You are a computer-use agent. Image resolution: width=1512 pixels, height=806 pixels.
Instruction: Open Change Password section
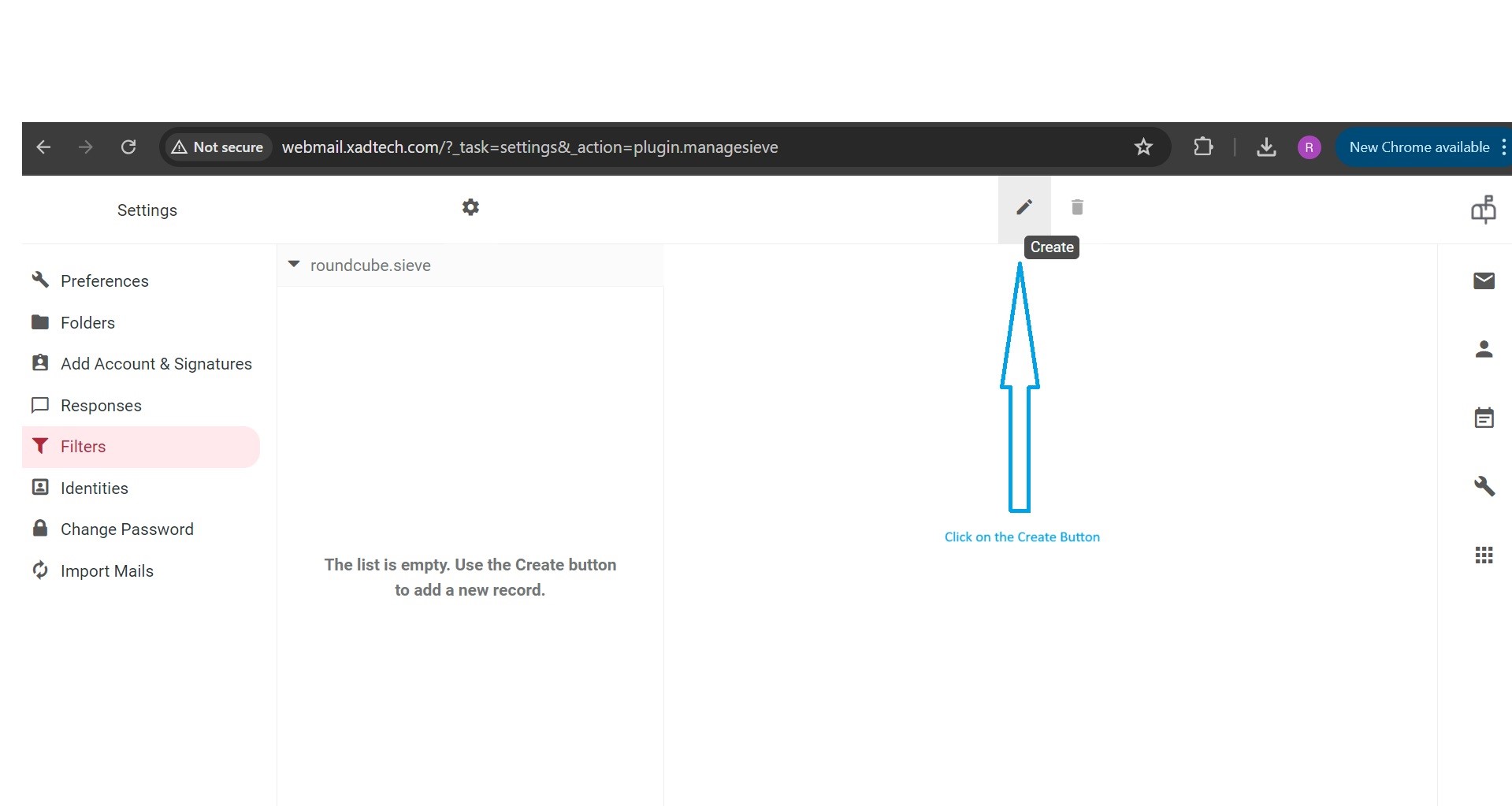[x=127, y=529]
